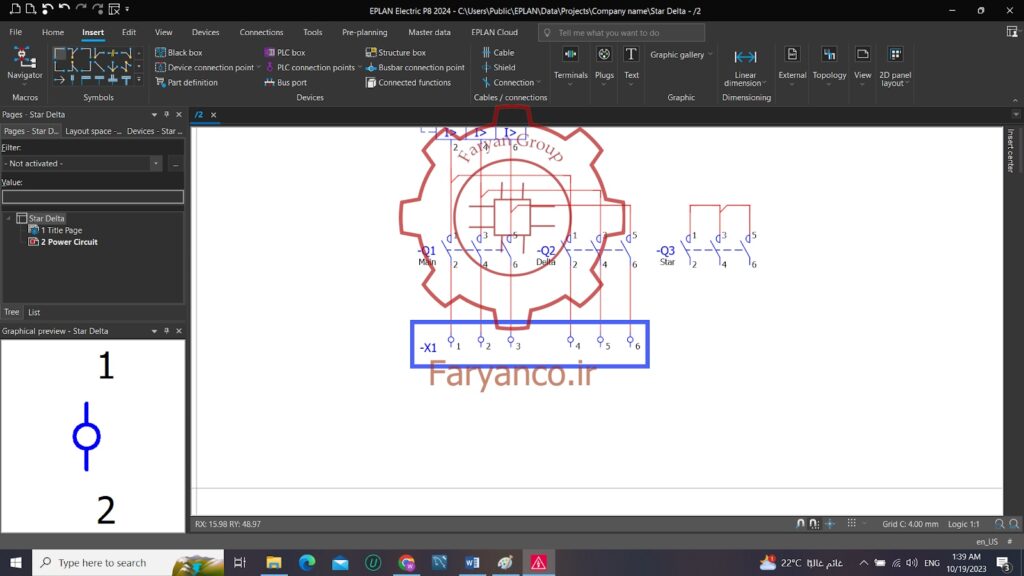Open the Connections ribbon tab
Image resolution: width=1024 pixels, height=576 pixels.
pyautogui.click(x=261, y=32)
